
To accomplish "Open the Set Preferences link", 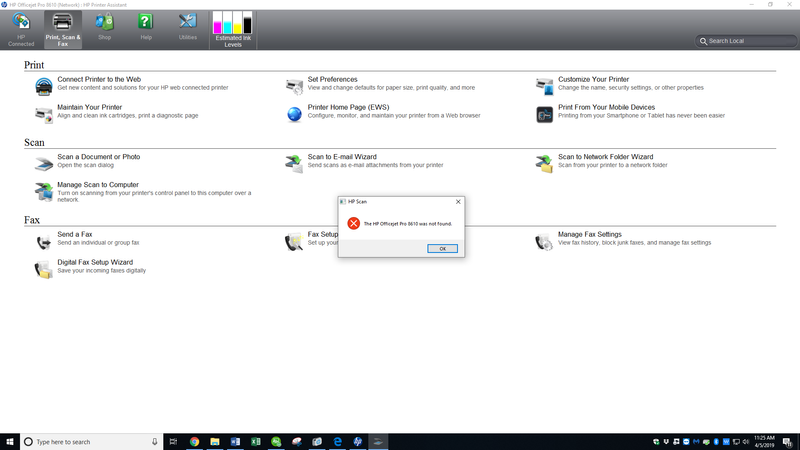I will pos(332,80).
